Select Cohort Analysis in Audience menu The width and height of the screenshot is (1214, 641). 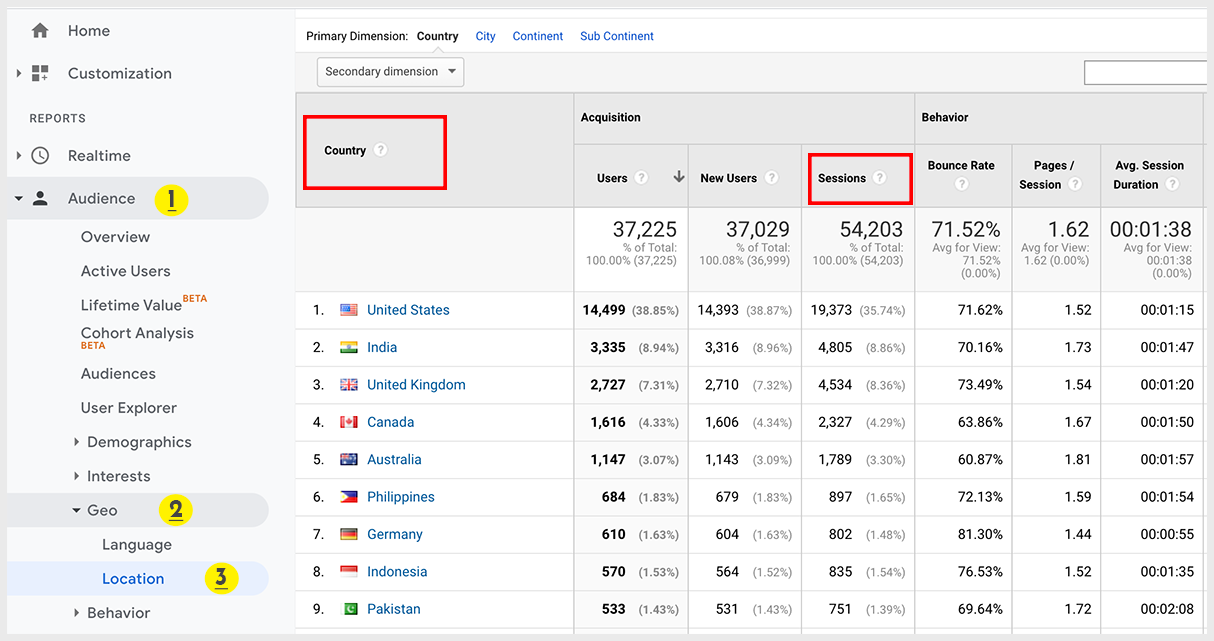[137, 334]
